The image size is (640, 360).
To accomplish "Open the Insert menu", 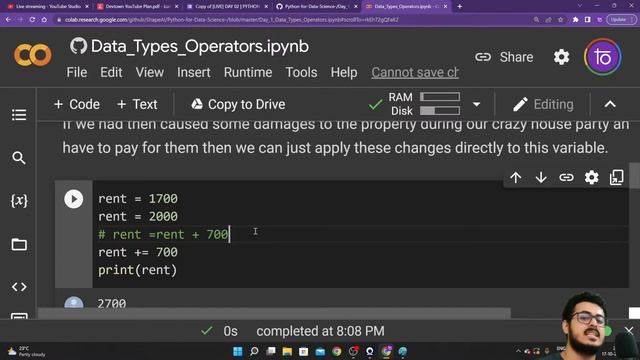I will click(194, 72).
